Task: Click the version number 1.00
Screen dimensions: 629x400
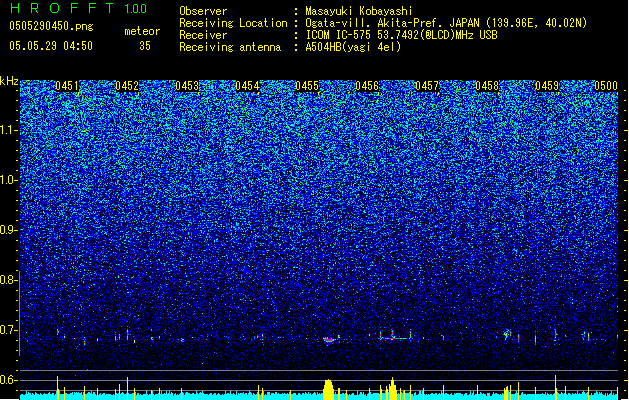Action: (x=135, y=8)
